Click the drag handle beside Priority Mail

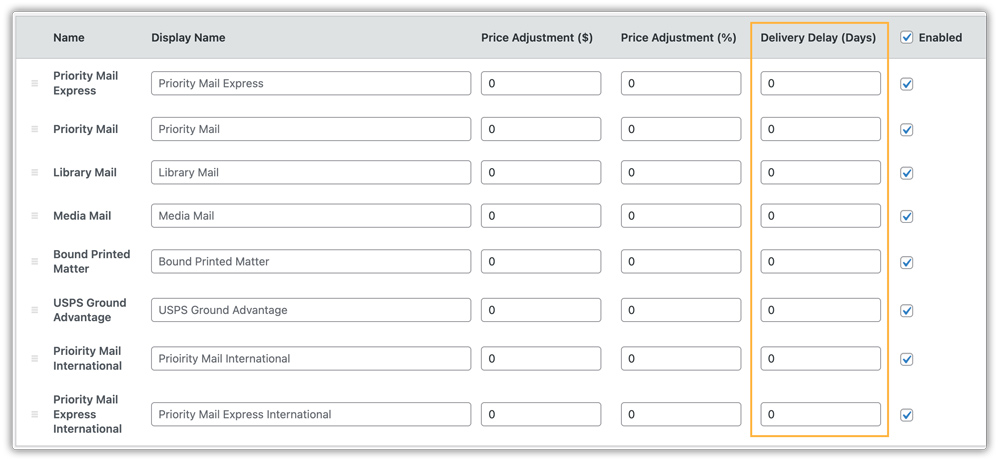click(x=35, y=129)
